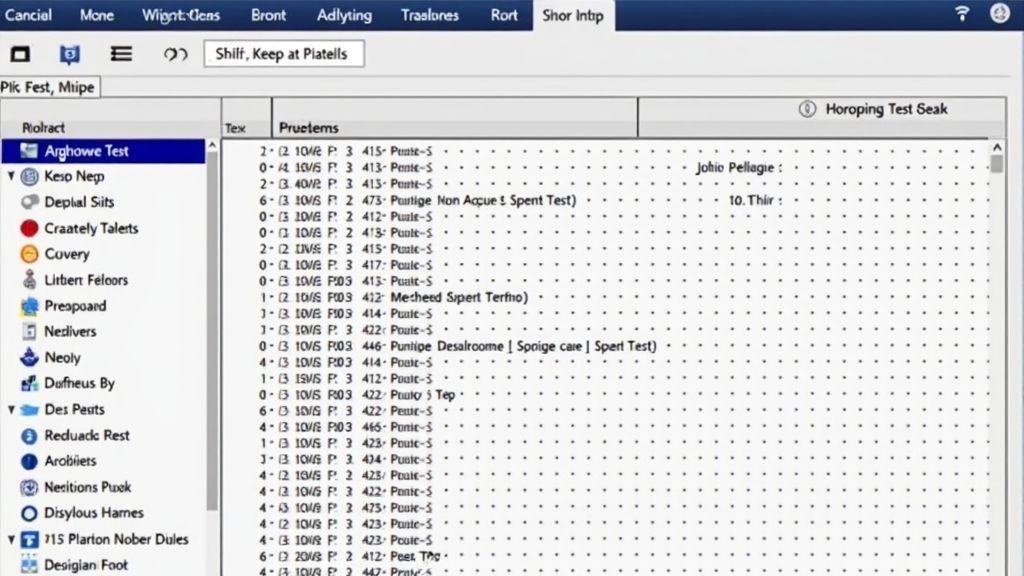Click the round globe icon at top right

(x=999, y=14)
